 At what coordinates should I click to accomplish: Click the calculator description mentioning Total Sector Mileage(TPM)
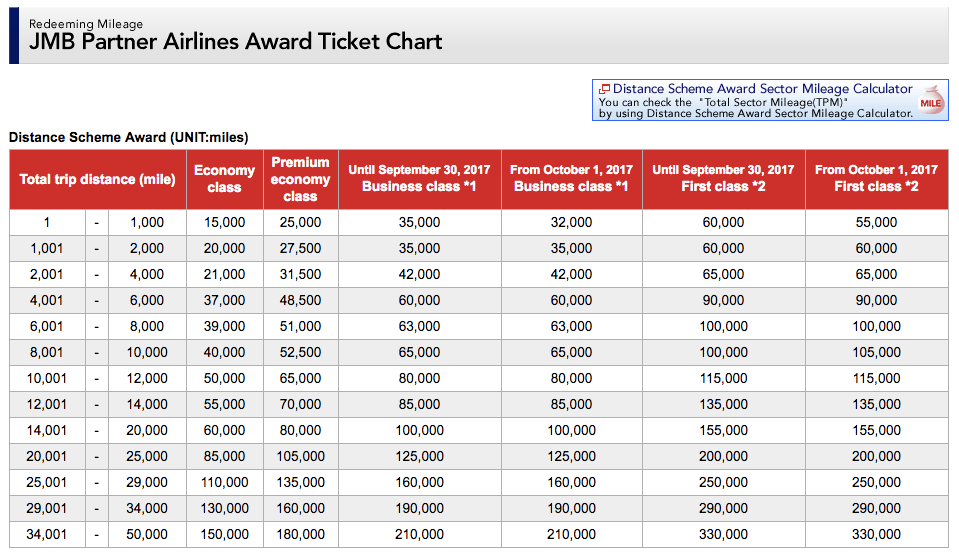pyautogui.click(x=723, y=102)
